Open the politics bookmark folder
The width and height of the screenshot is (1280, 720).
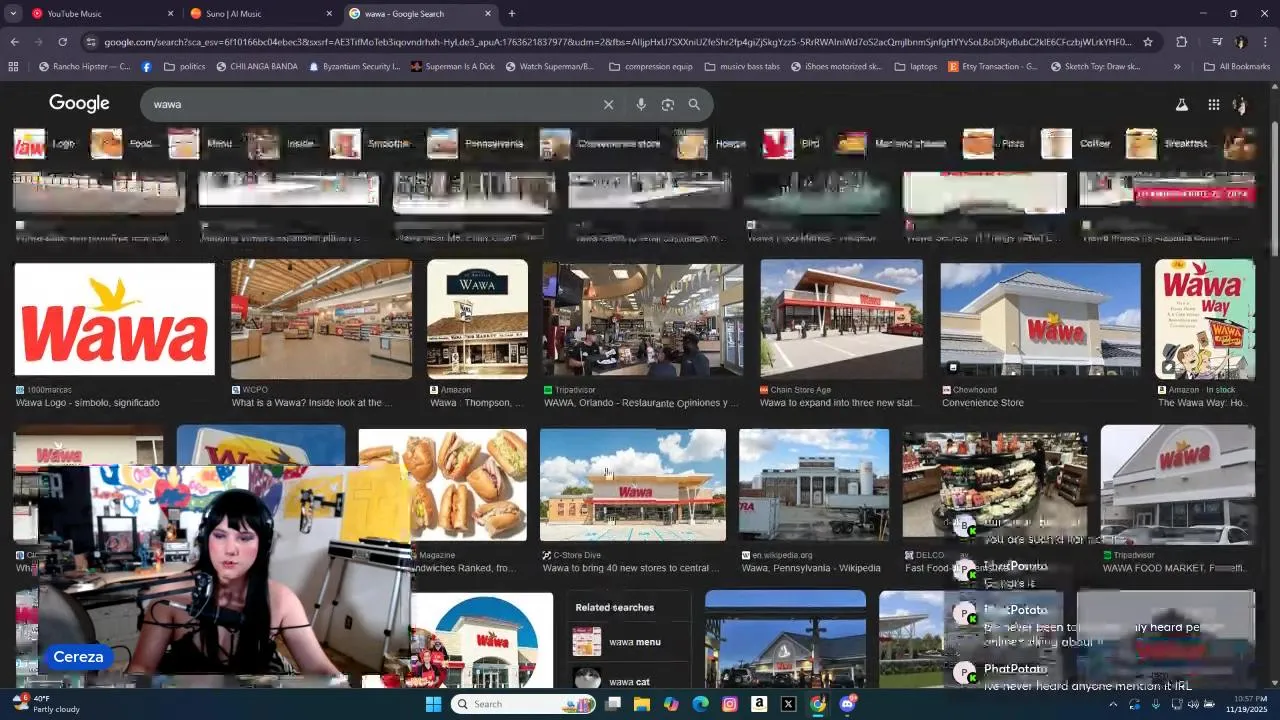184,67
